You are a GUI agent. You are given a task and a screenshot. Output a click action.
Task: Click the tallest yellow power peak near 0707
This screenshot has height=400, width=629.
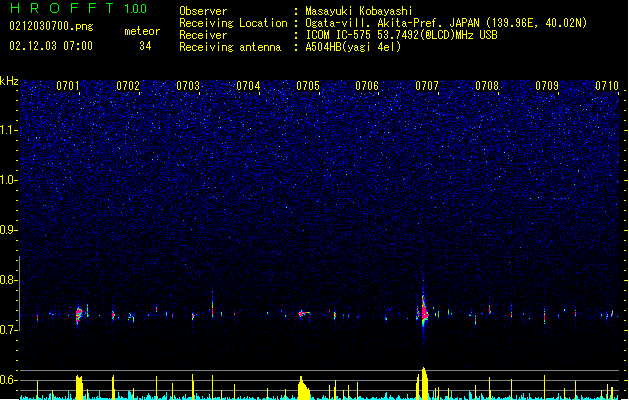(424, 383)
